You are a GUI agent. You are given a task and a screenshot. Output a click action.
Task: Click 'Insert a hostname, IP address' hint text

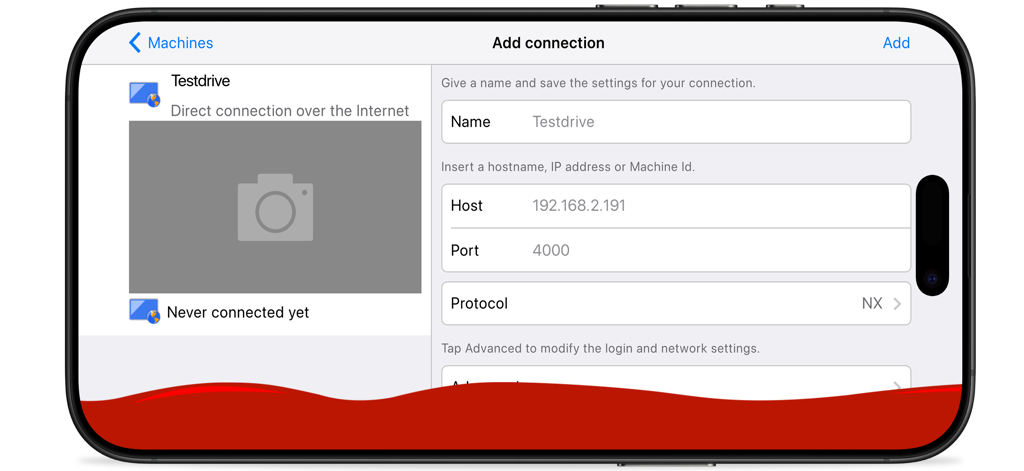(x=568, y=167)
